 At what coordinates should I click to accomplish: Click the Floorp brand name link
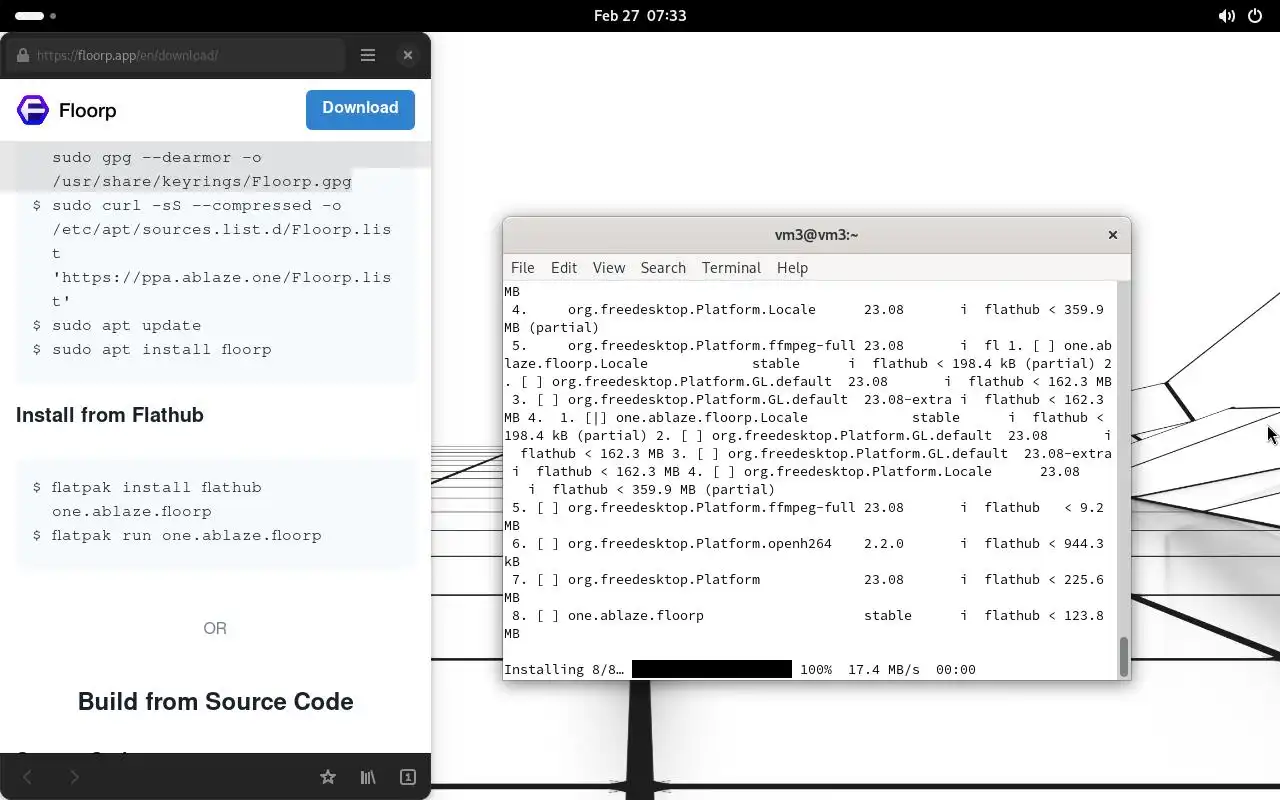[88, 110]
